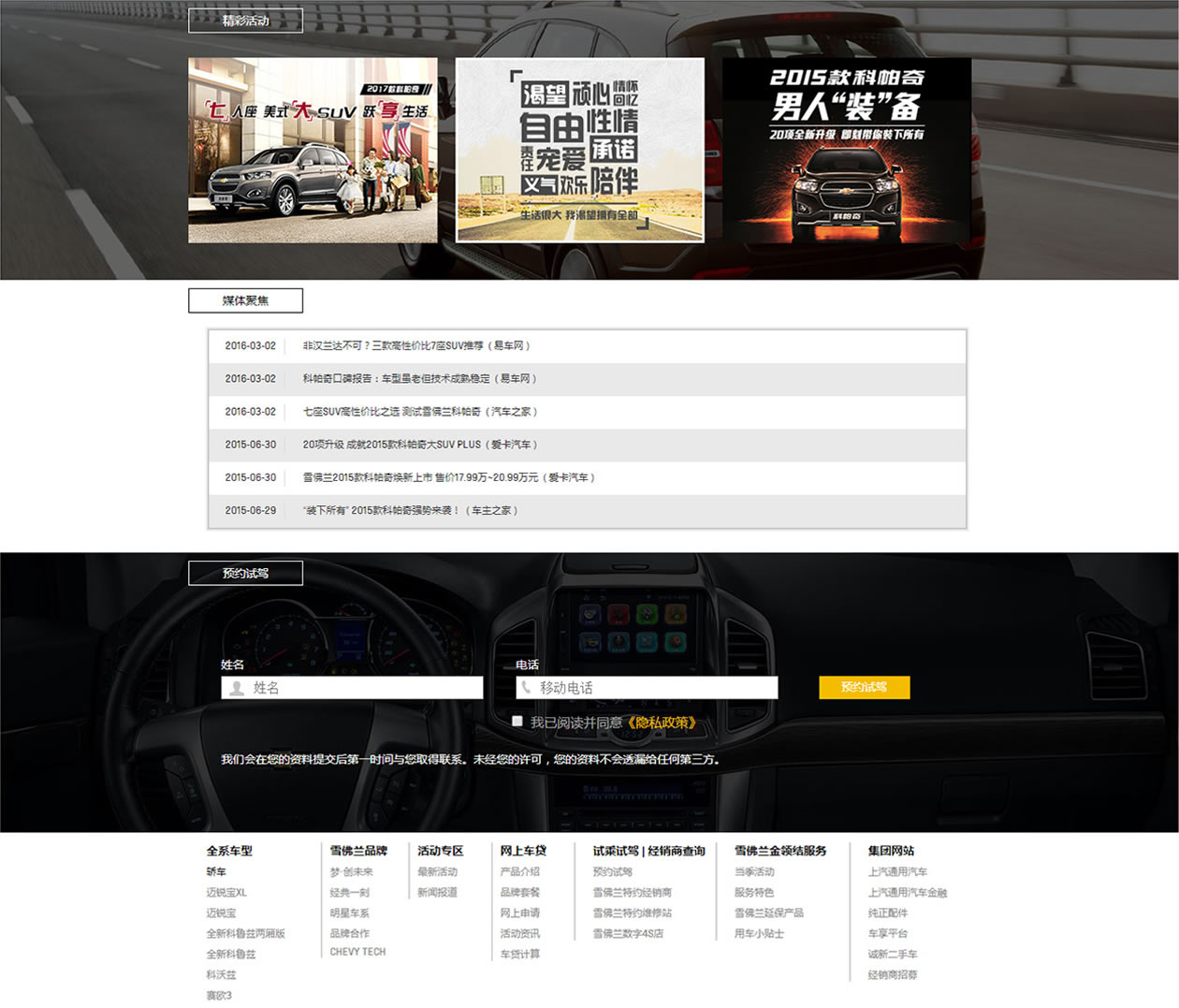Viewport: 1179px width, 1008px height.
Task: Click the 媒体聚焦 section heading
Action: point(245,300)
